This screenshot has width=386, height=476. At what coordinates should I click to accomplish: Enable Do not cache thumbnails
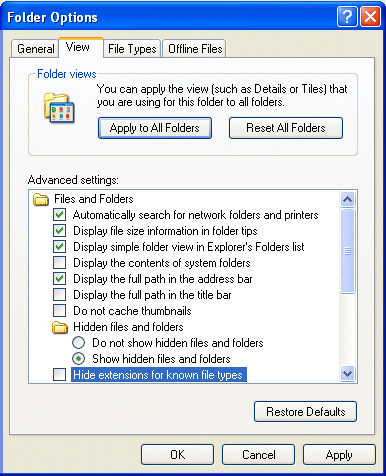[60, 311]
